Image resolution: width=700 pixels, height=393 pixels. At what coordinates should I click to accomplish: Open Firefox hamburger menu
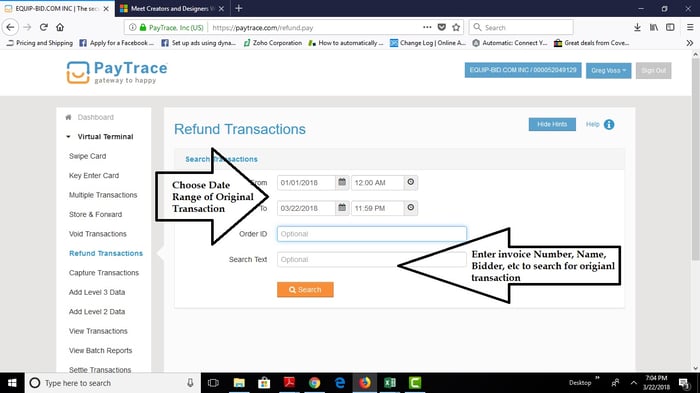tap(690, 27)
